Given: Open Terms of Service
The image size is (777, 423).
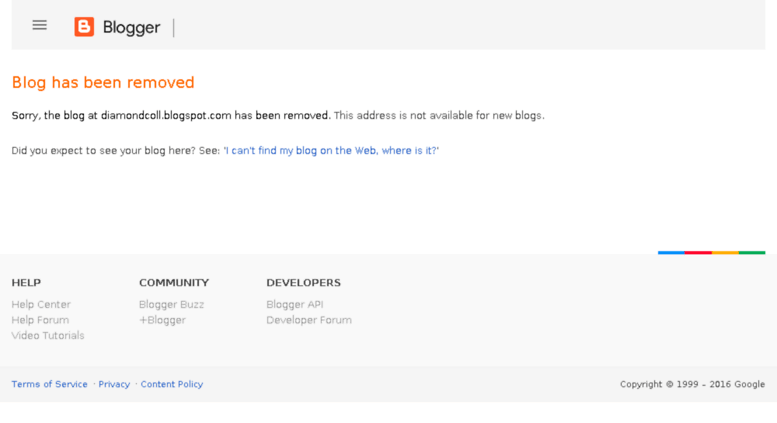Looking at the screenshot, I should click(50, 384).
